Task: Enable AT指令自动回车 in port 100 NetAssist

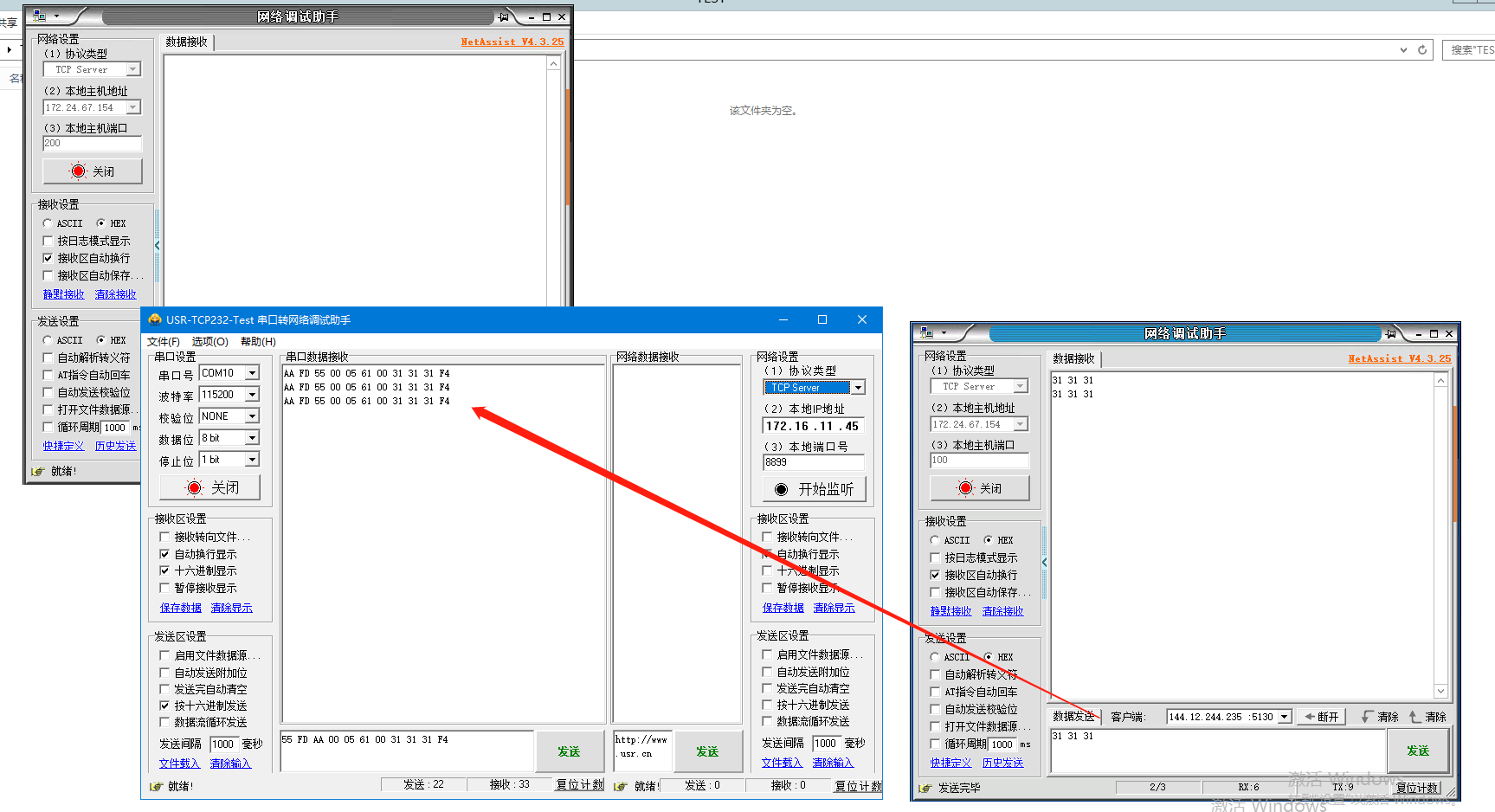Action: [x=935, y=692]
